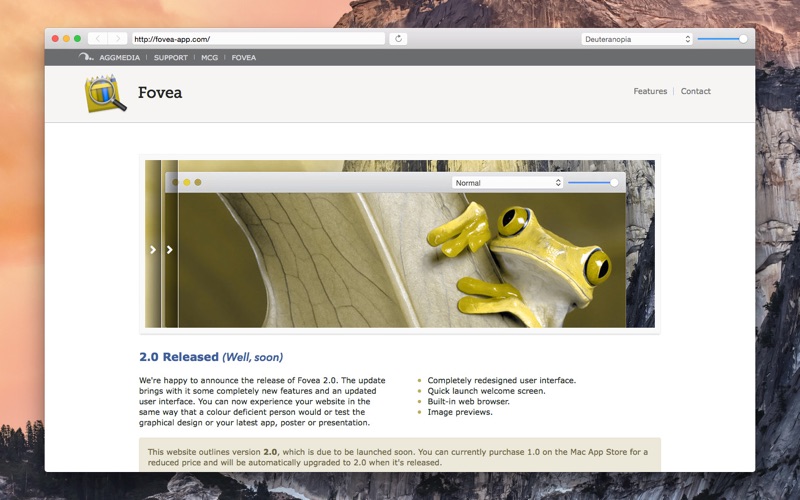Click the frog slideshow image
Viewport: 800px width, 500px height.
coord(399,244)
